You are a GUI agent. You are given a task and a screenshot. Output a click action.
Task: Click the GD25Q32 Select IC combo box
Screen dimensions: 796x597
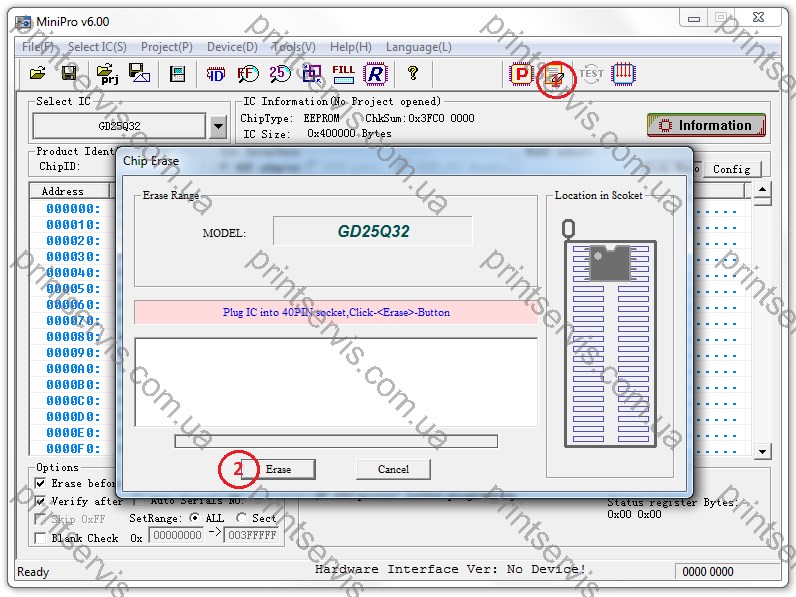tap(119, 126)
